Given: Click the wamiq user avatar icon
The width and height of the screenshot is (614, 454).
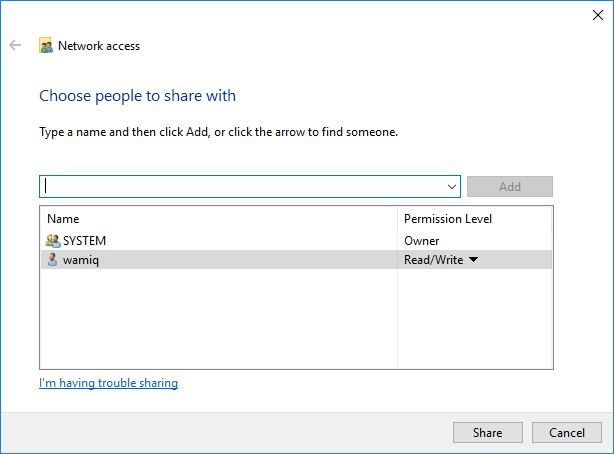Looking at the screenshot, I should (52, 260).
